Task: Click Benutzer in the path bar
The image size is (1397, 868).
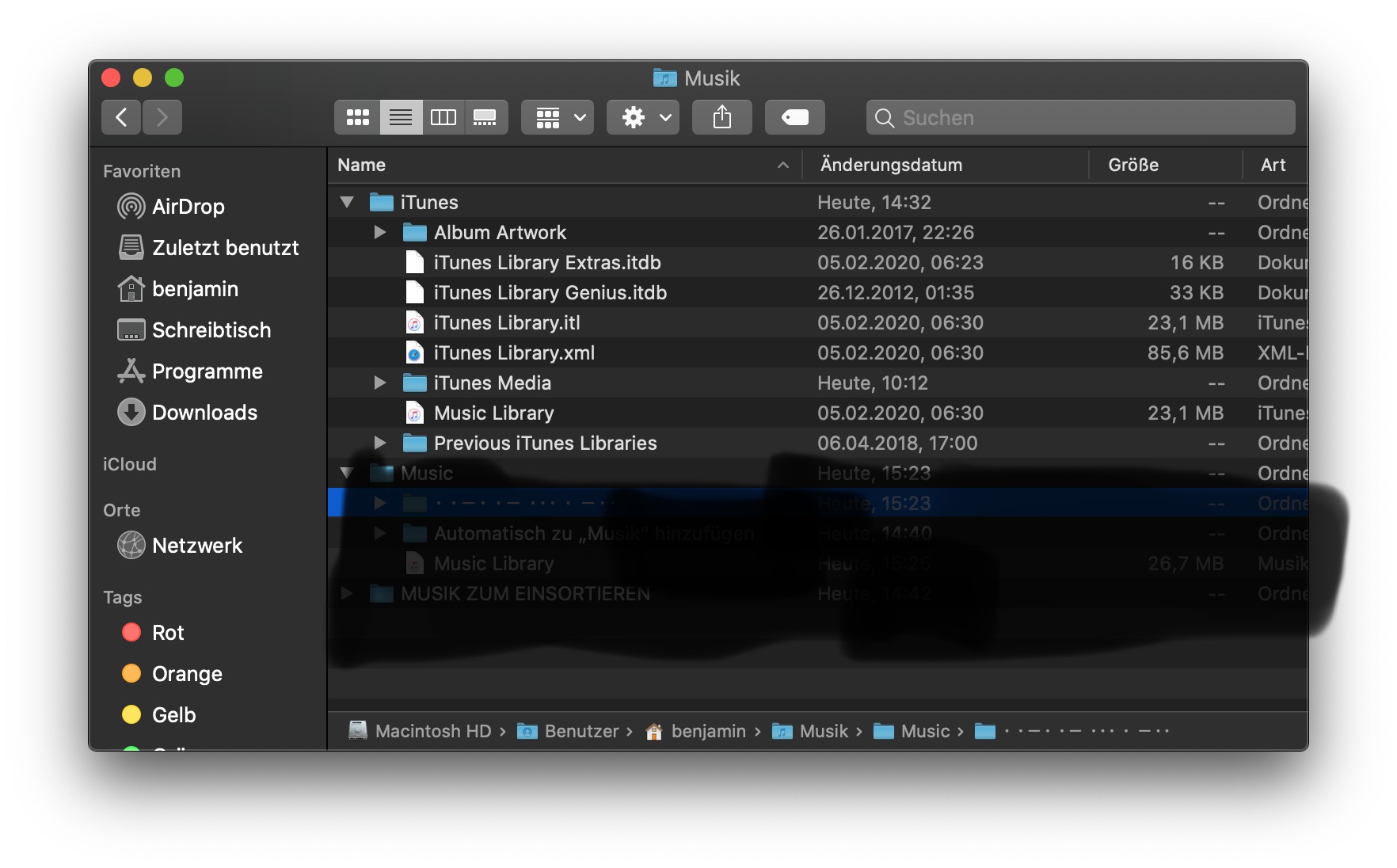Action: [x=569, y=731]
